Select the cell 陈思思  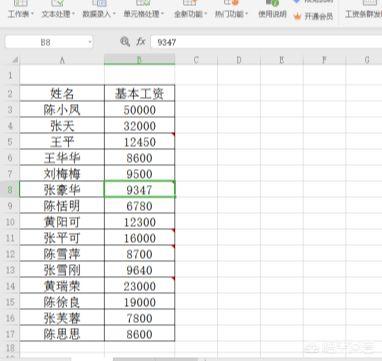click(62, 333)
